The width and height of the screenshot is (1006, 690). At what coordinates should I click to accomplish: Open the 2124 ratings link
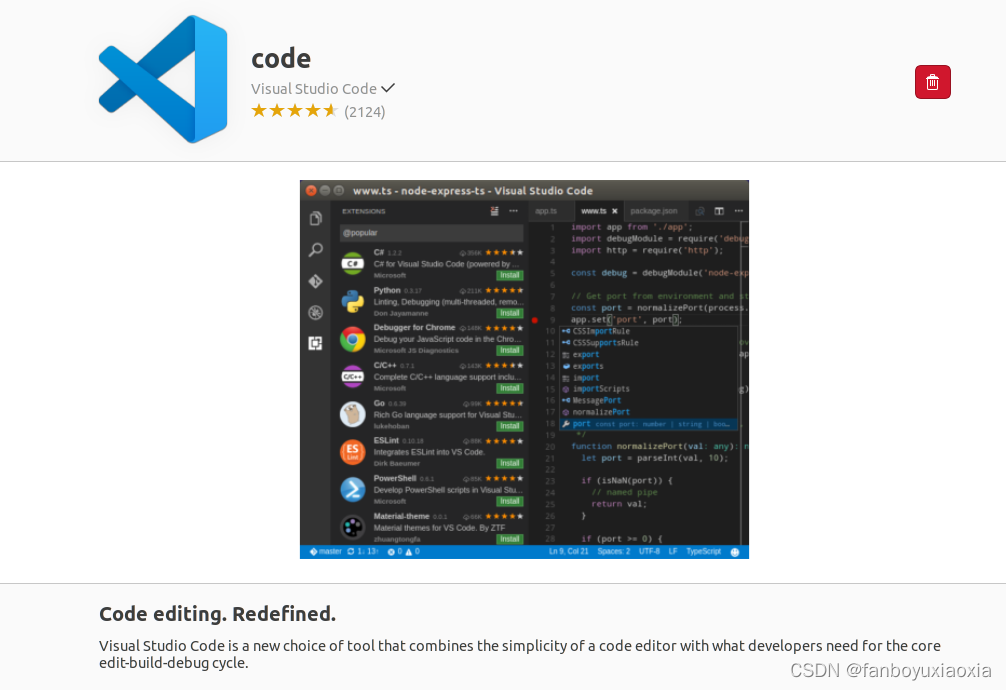(364, 111)
